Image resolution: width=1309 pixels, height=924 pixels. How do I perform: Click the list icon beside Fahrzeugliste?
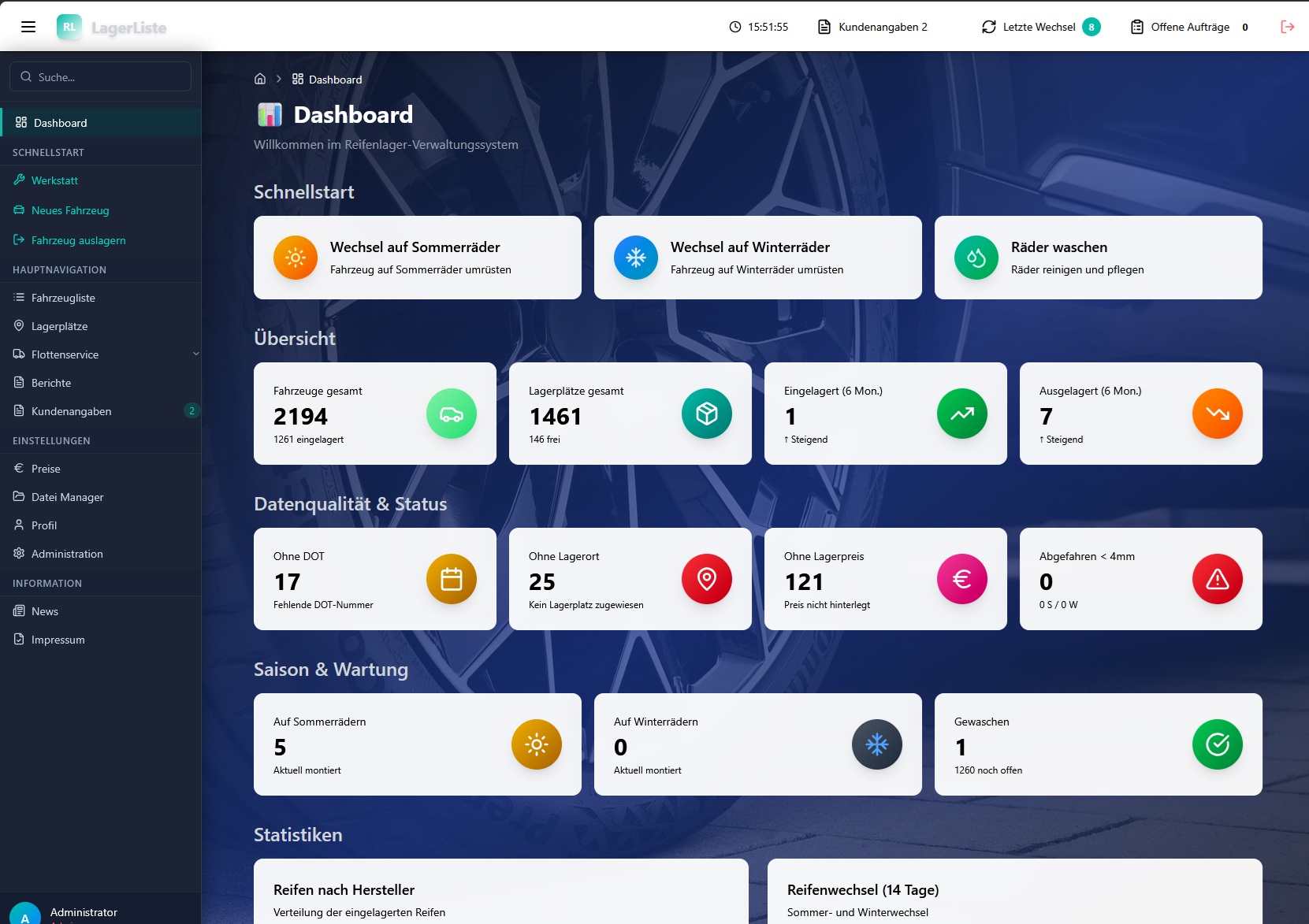[x=19, y=297]
